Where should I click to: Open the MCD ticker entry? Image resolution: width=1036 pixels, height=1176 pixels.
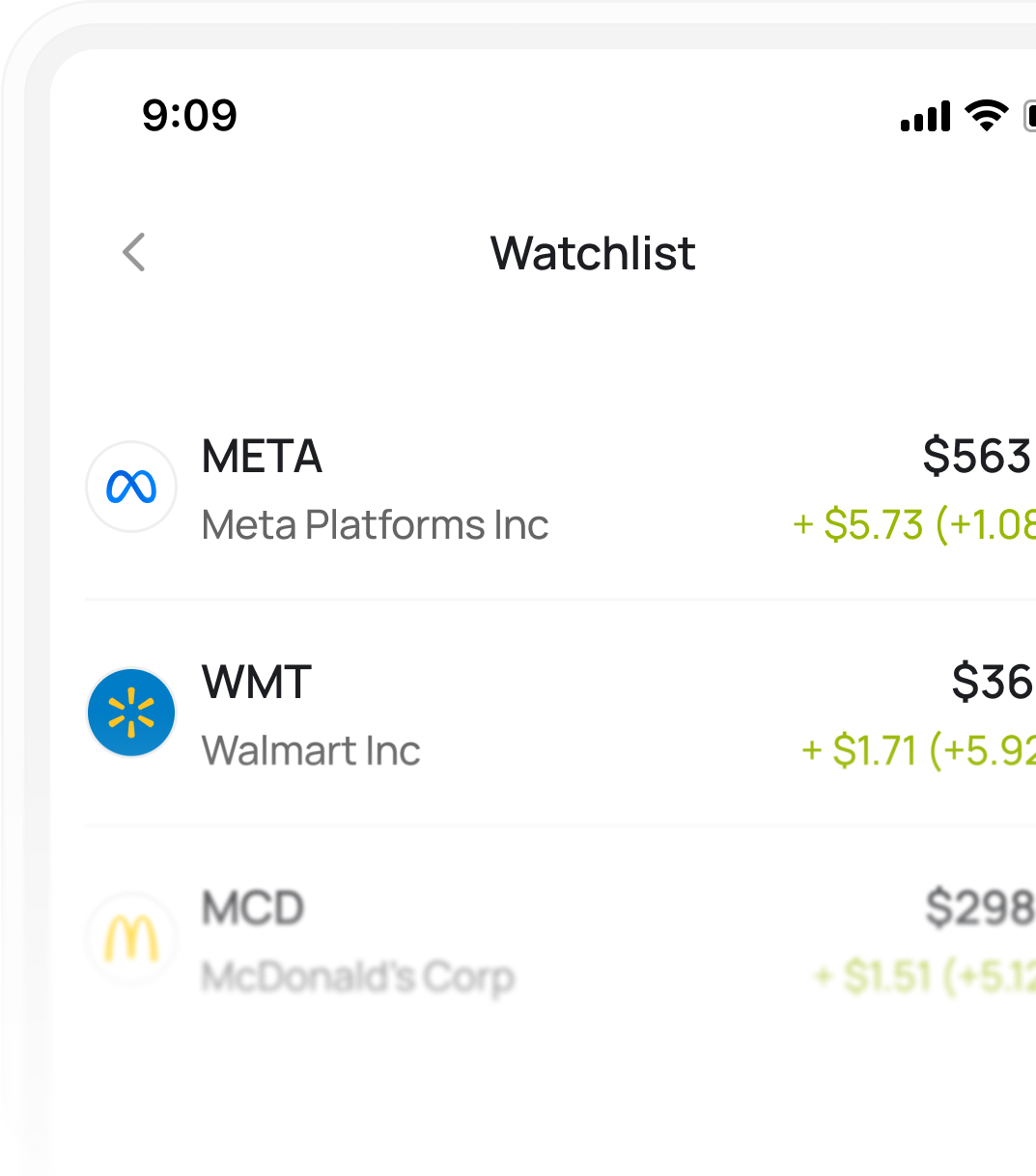coord(253,909)
